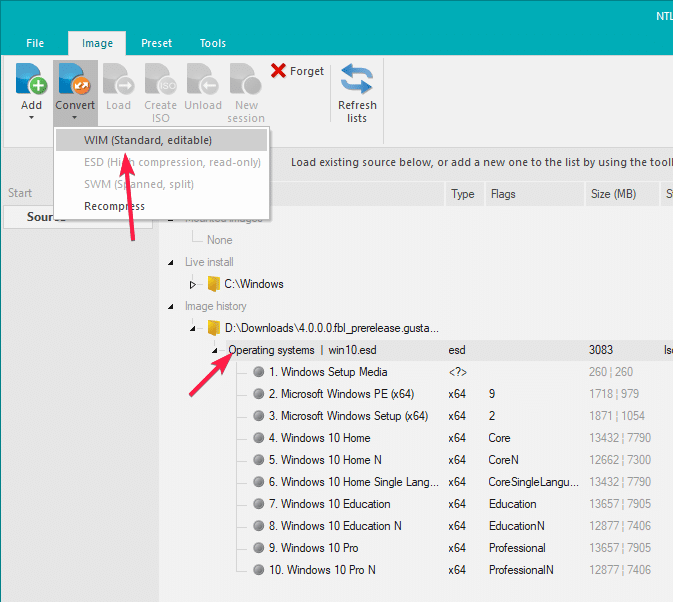Image resolution: width=673 pixels, height=602 pixels.
Task: Click the Start label in the left panel
Action: (x=20, y=193)
